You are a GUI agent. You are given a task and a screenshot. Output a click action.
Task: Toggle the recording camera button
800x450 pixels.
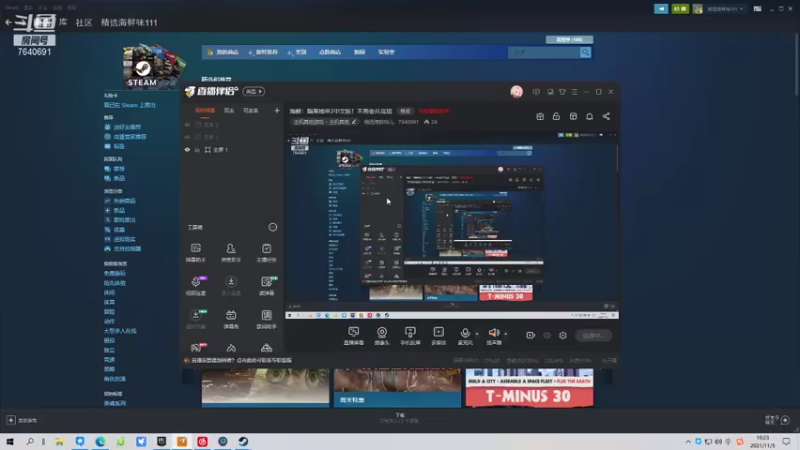[531, 335]
